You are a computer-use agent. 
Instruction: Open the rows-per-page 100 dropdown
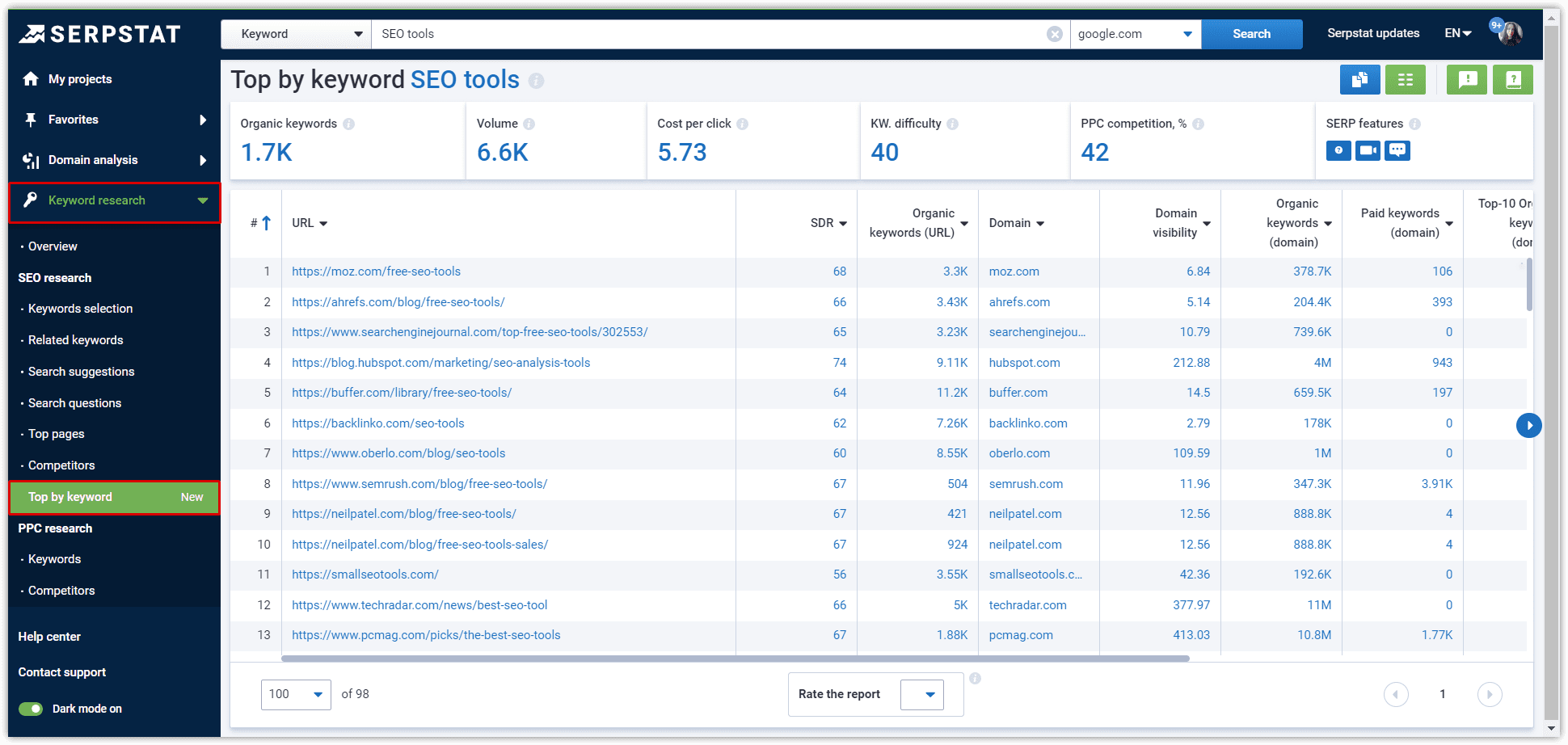tap(296, 694)
